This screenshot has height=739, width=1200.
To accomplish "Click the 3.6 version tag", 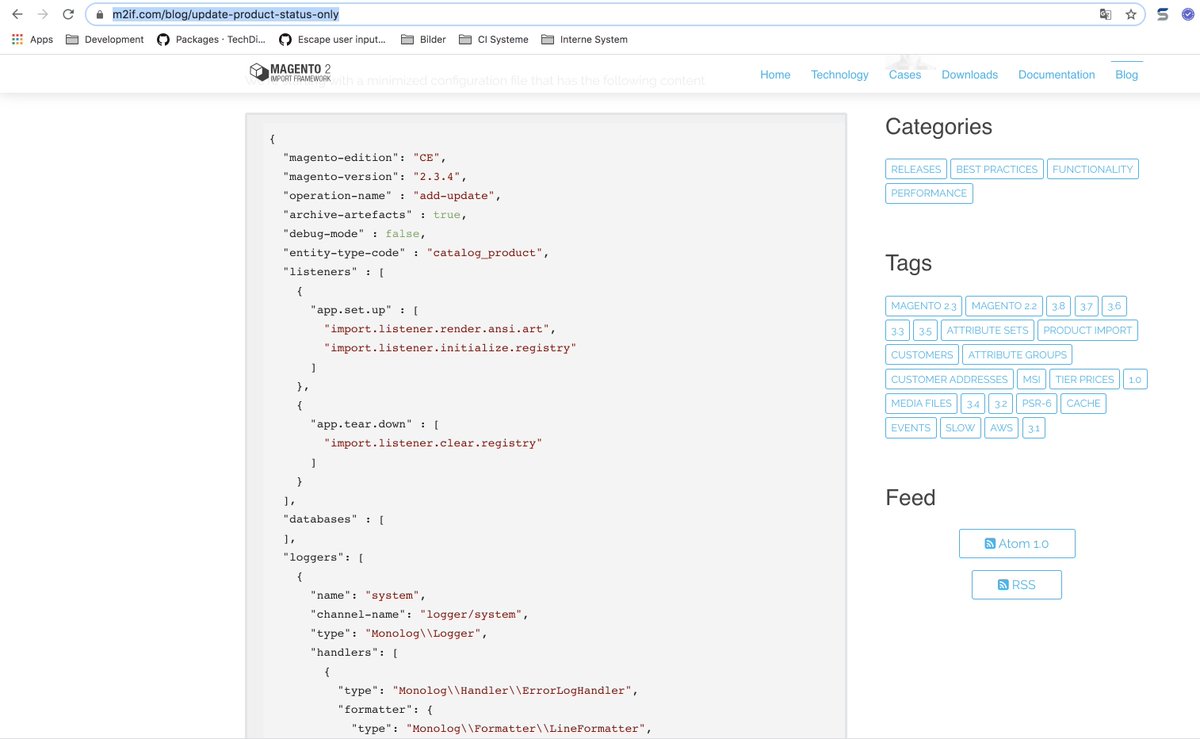I will click(x=1114, y=306).
